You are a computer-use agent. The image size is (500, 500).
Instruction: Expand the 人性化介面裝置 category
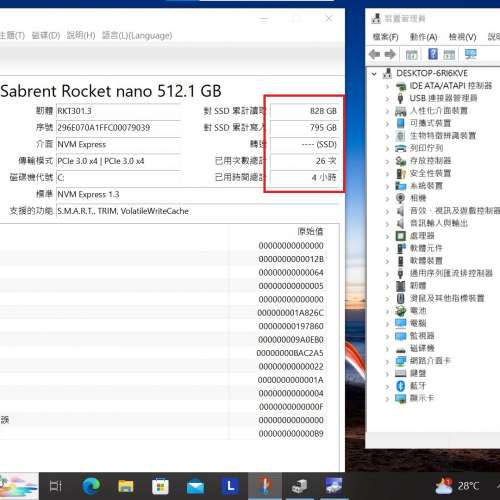[x=387, y=111]
